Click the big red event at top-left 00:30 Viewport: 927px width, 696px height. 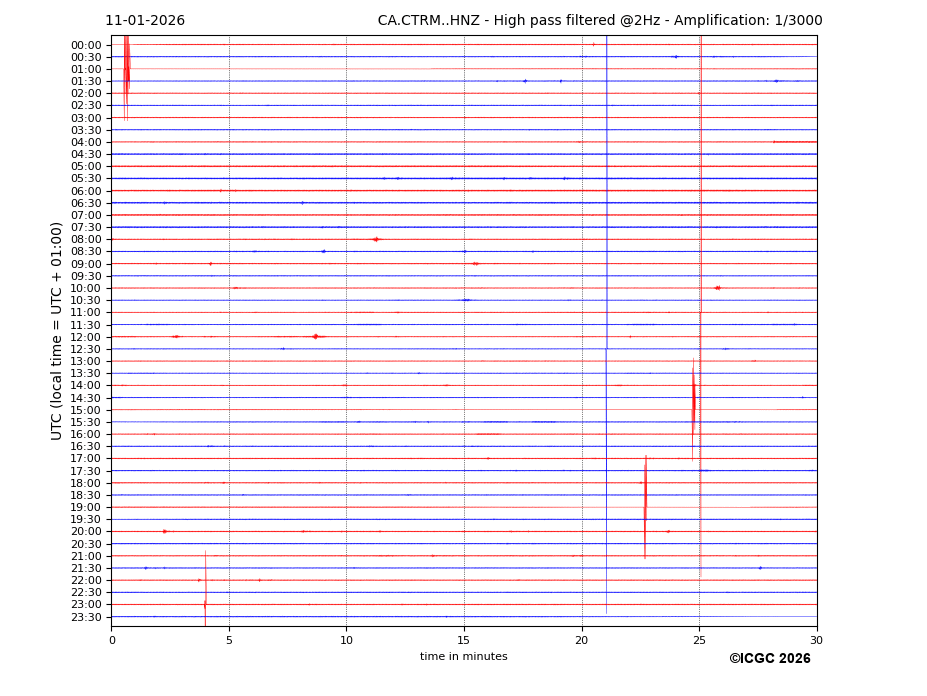[x=126, y=65]
